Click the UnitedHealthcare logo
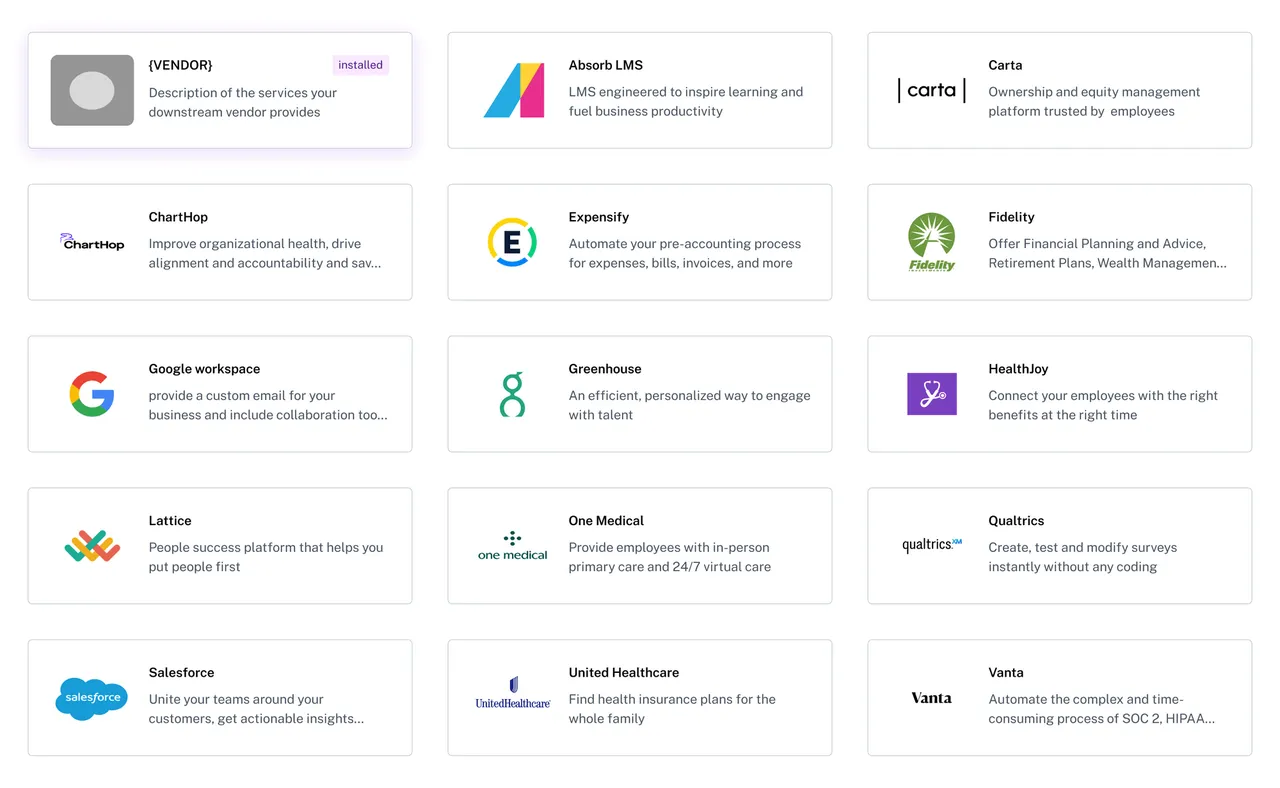 click(x=513, y=693)
